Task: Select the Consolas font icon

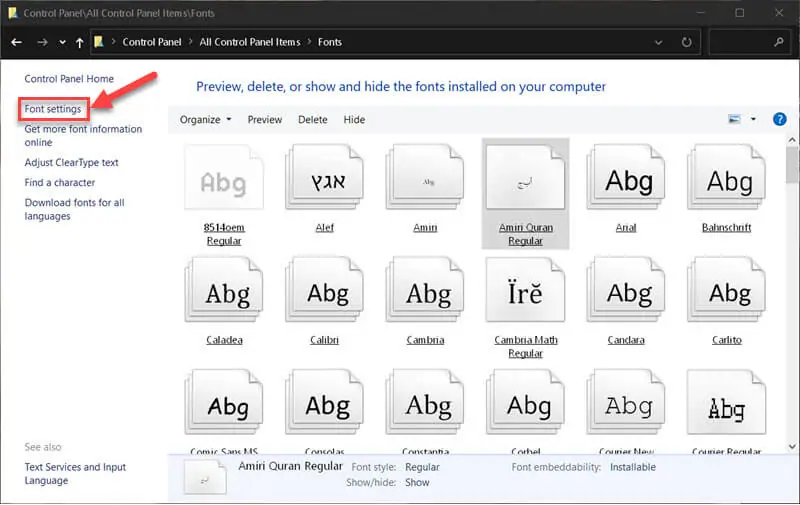Action: tap(324, 402)
